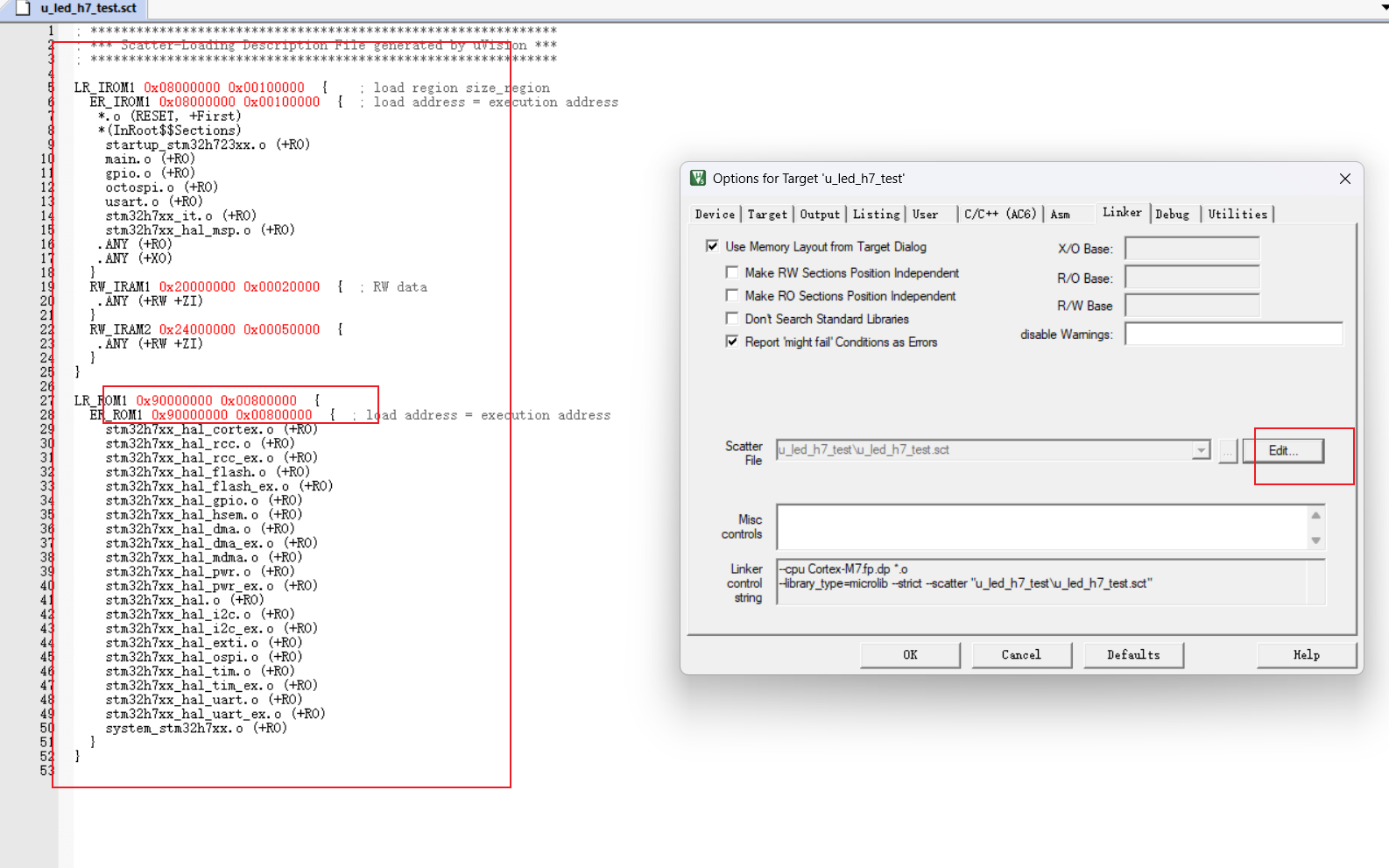Enable Make RO Sections Position Independent
Screen dimensions: 1389x868
pos(732,295)
